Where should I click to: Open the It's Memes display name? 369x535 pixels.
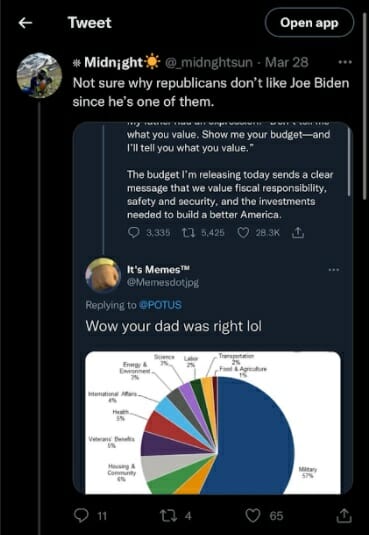click(x=158, y=270)
